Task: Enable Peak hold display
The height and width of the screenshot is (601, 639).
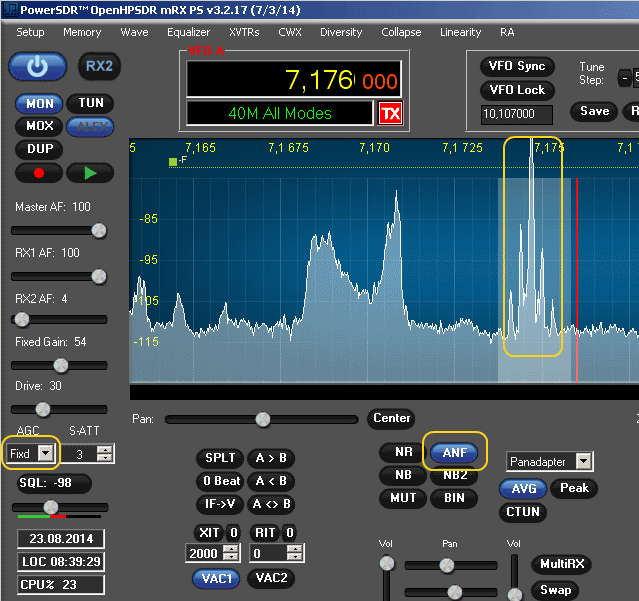Action: (x=574, y=488)
